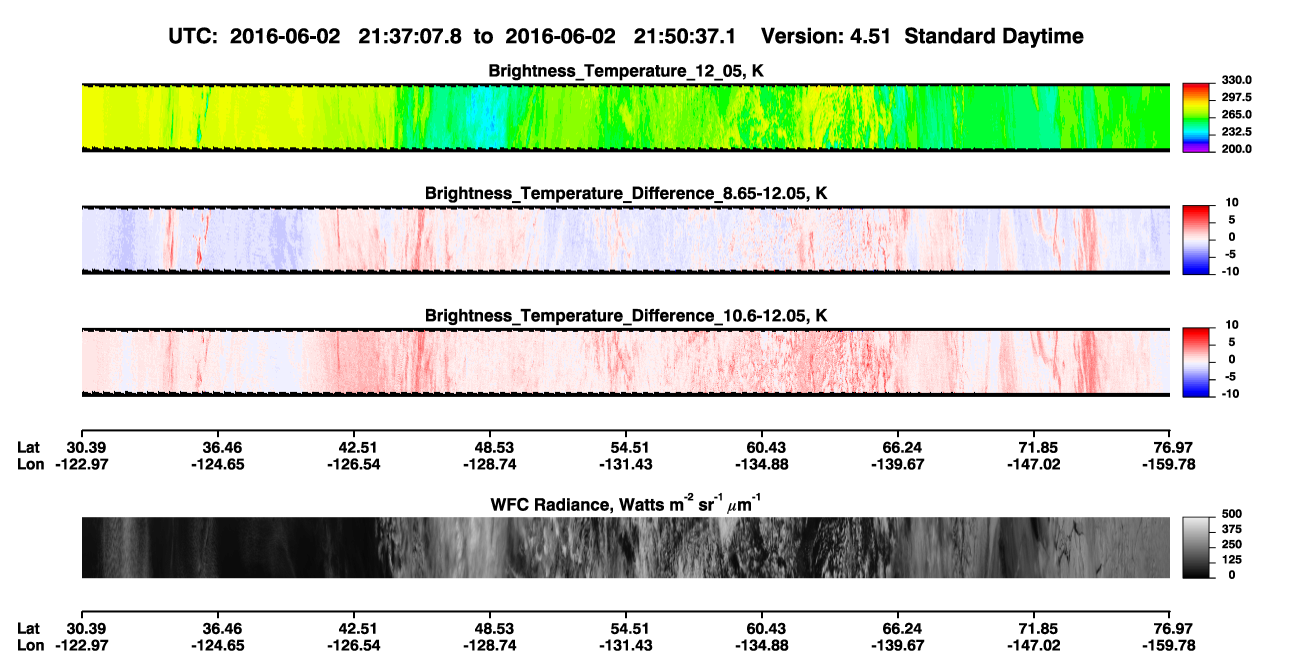Click the 232.5 colorbar label
Image resolution: width=1300 pixels, height=667 pixels.
(x=1236, y=131)
